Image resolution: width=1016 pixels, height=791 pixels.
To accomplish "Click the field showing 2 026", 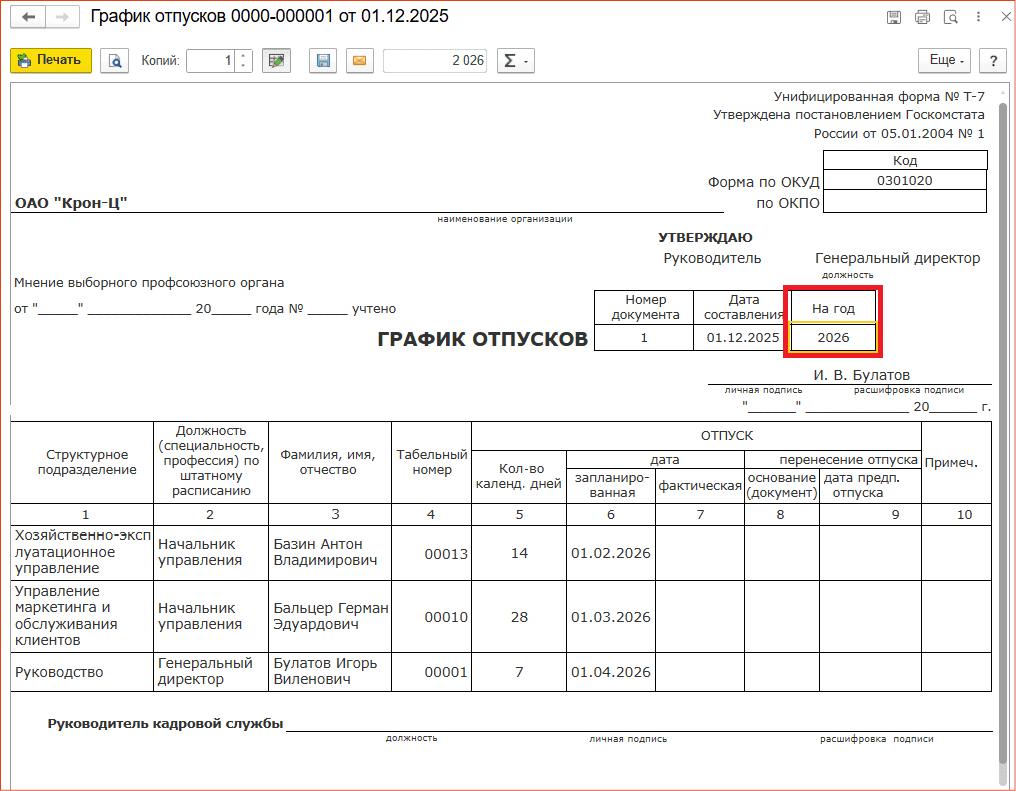I will pyautogui.click(x=435, y=61).
